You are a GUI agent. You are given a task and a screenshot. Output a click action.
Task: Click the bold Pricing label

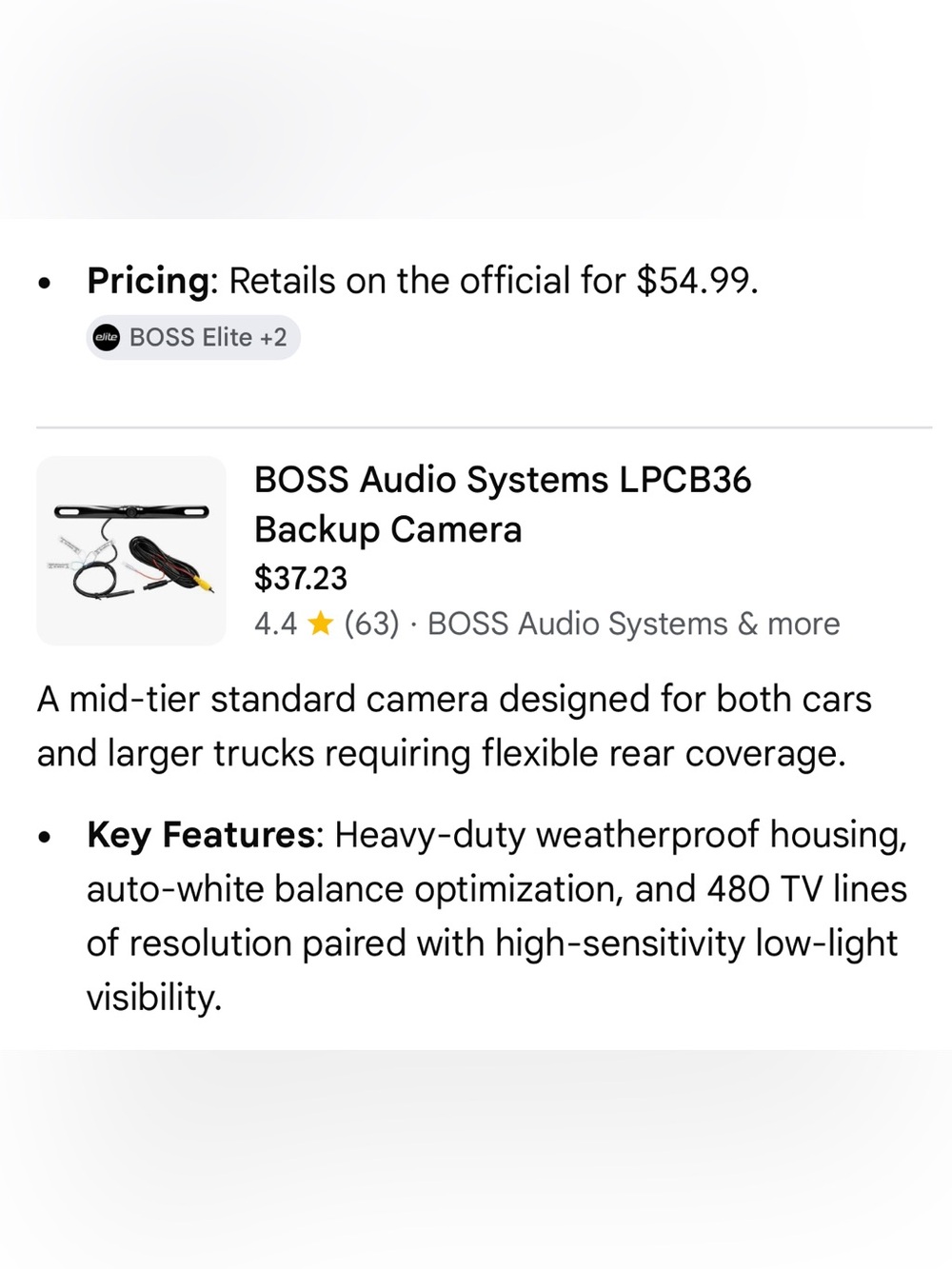coord(148,282)
